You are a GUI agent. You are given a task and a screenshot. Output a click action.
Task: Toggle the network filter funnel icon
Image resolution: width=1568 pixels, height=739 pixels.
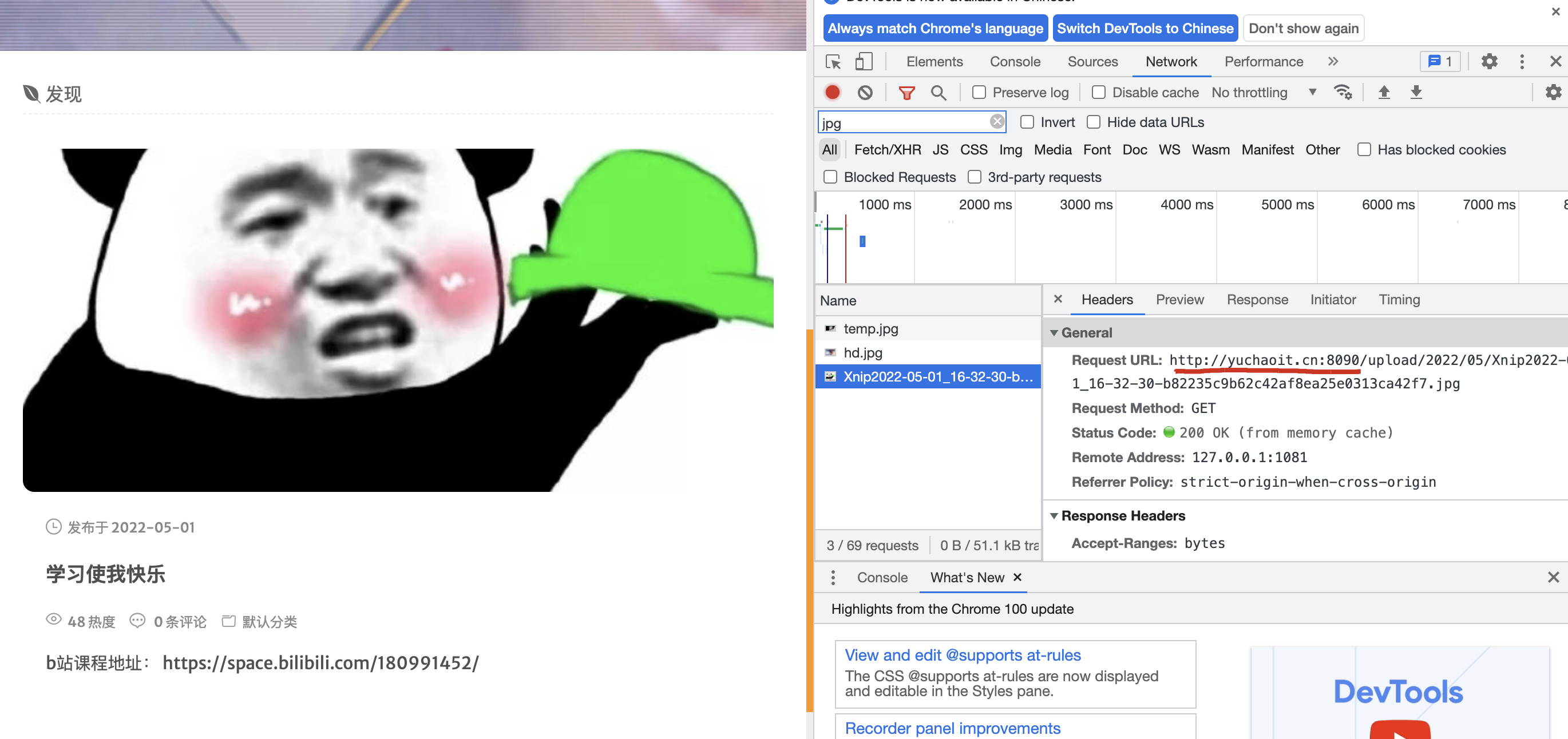tap(906, 93)
